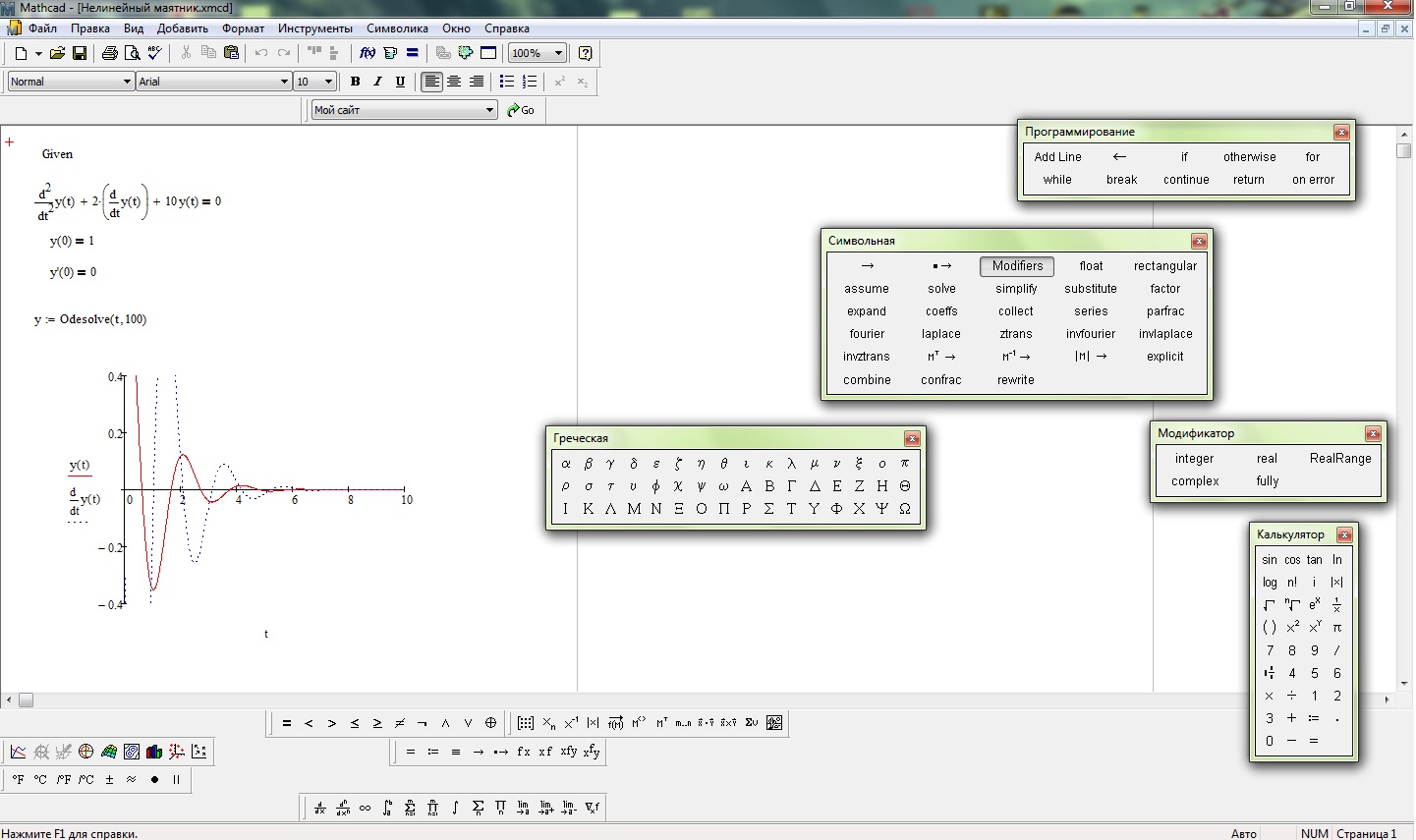The height and width of the screenshot is (840, 1416).
Task: Click the Insert Function f(x) icon
Action: [x=368, y=53]
